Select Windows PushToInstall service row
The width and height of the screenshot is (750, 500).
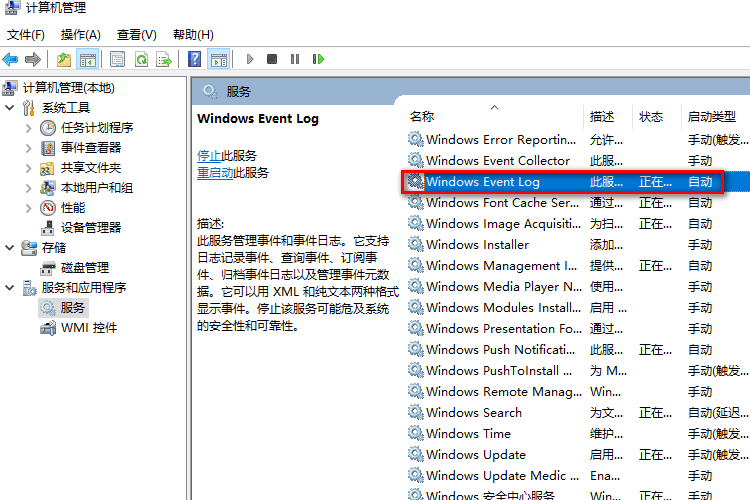(577, 371)
